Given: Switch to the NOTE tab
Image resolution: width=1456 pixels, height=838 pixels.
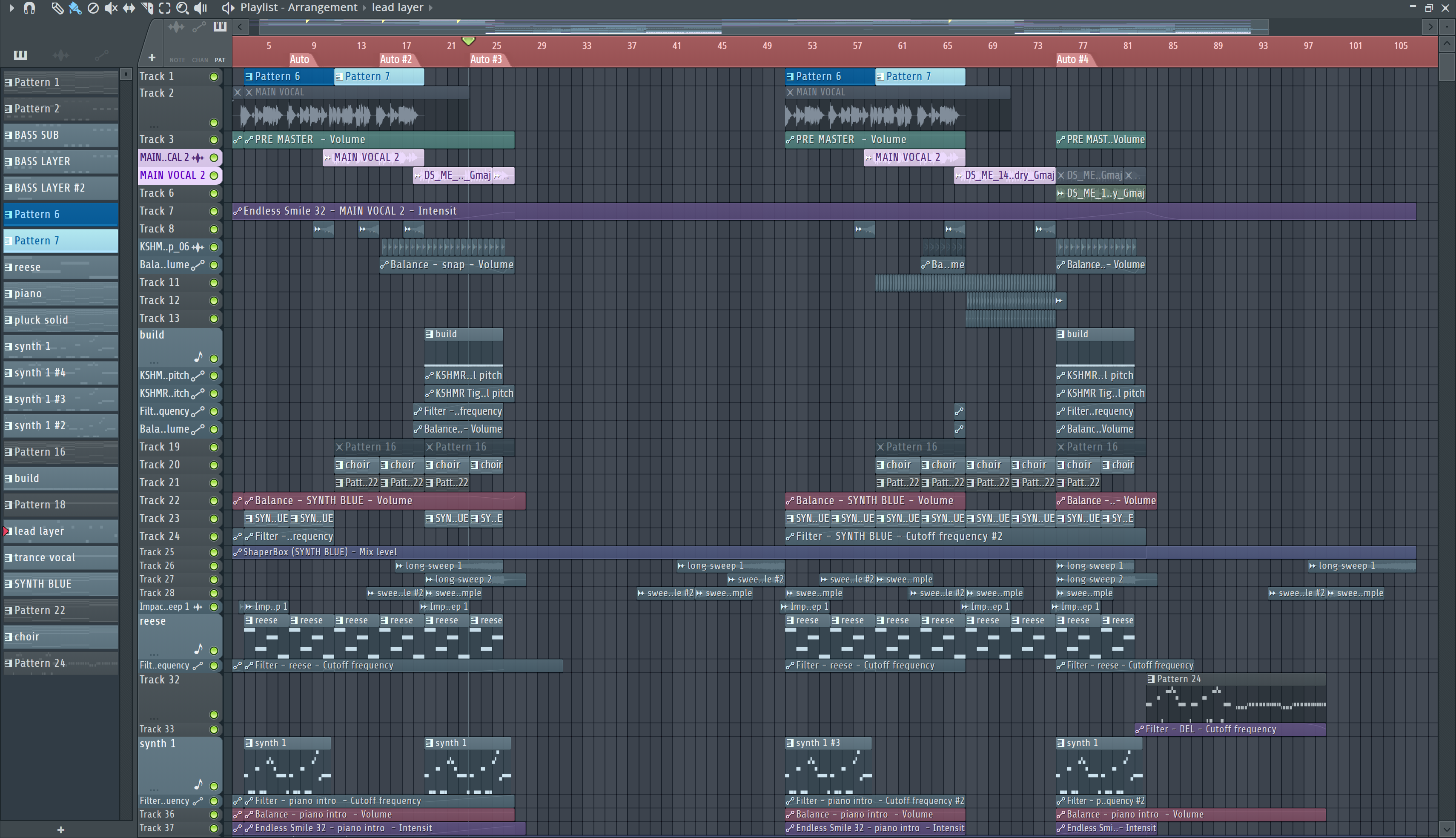Looking at the screenshot, I should pyautogui.click(x=177, y=60).
